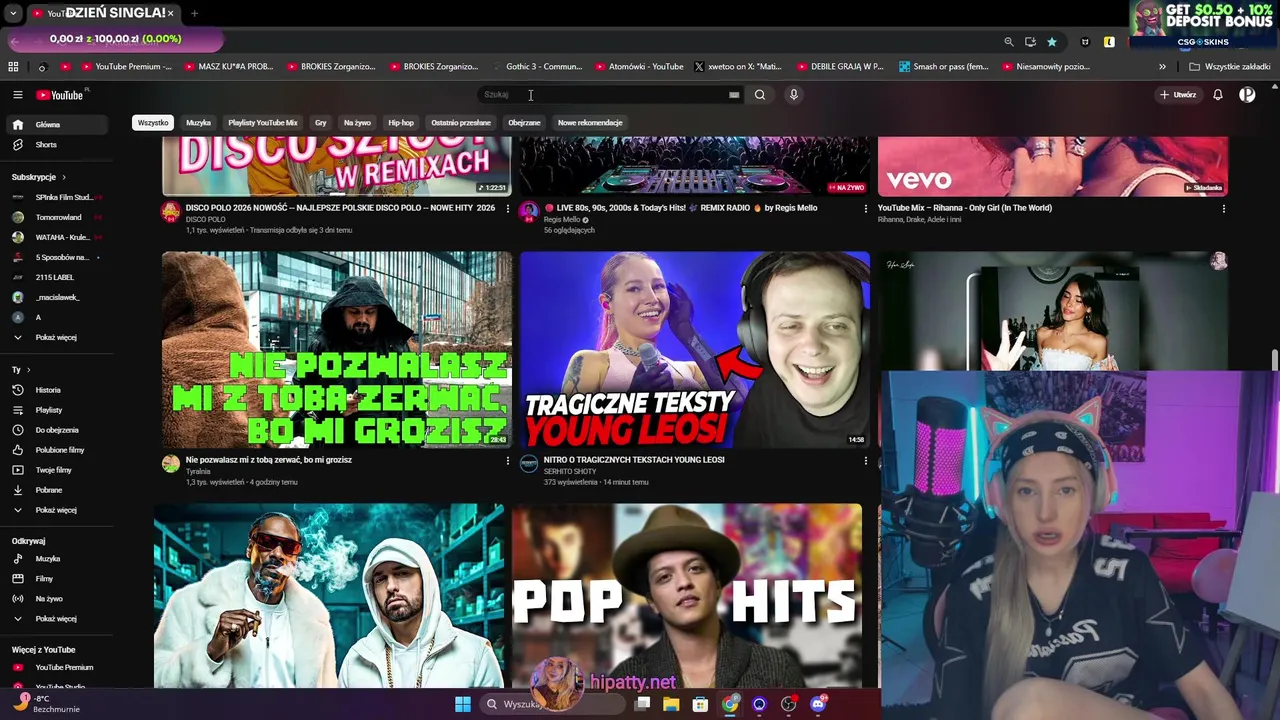1280x720 pixels.
Task: Click the YouTube search input field
Action: pos(605,95)
